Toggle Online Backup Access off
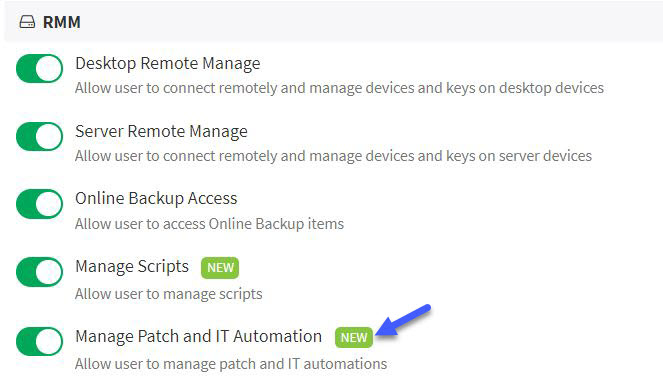 point(39,204)
